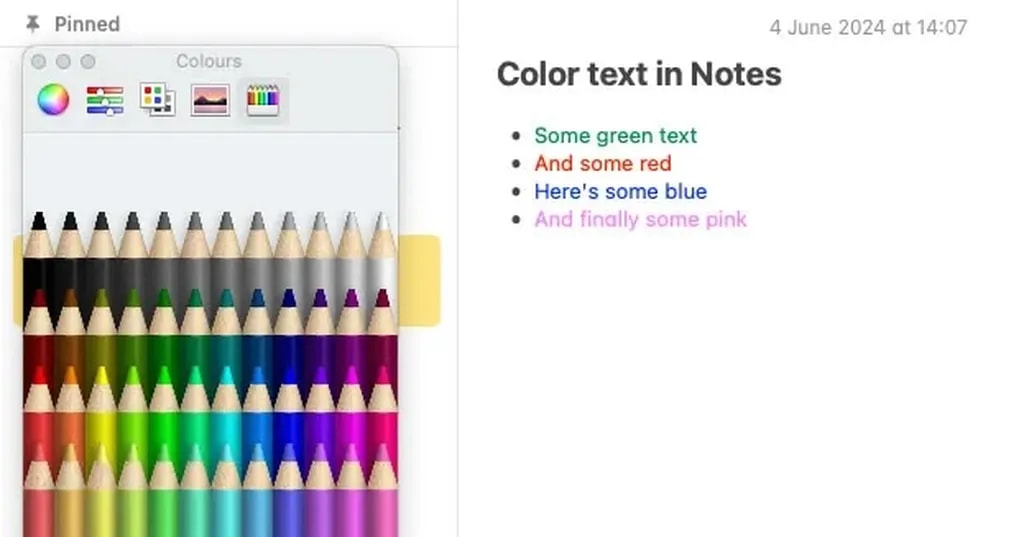Open the colour palettes tab
The width and height of the screenshot is (1024, 537).
157,100
